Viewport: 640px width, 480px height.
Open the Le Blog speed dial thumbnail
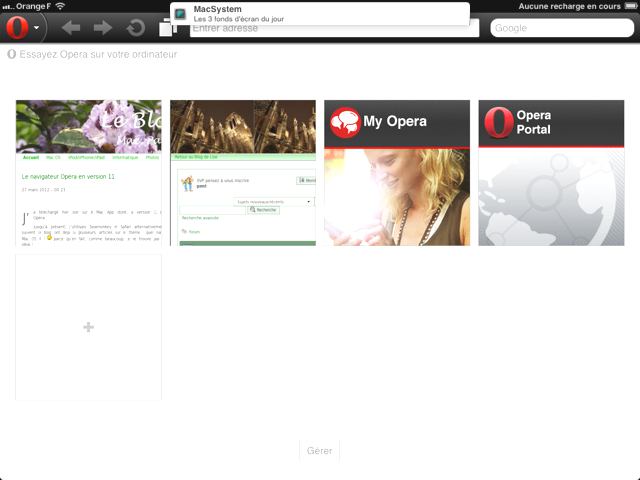click(88, 172)
